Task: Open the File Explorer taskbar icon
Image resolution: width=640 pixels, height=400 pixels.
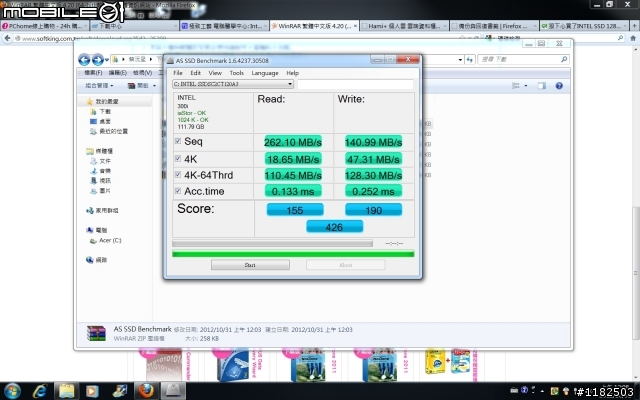Action: point(66,391)
